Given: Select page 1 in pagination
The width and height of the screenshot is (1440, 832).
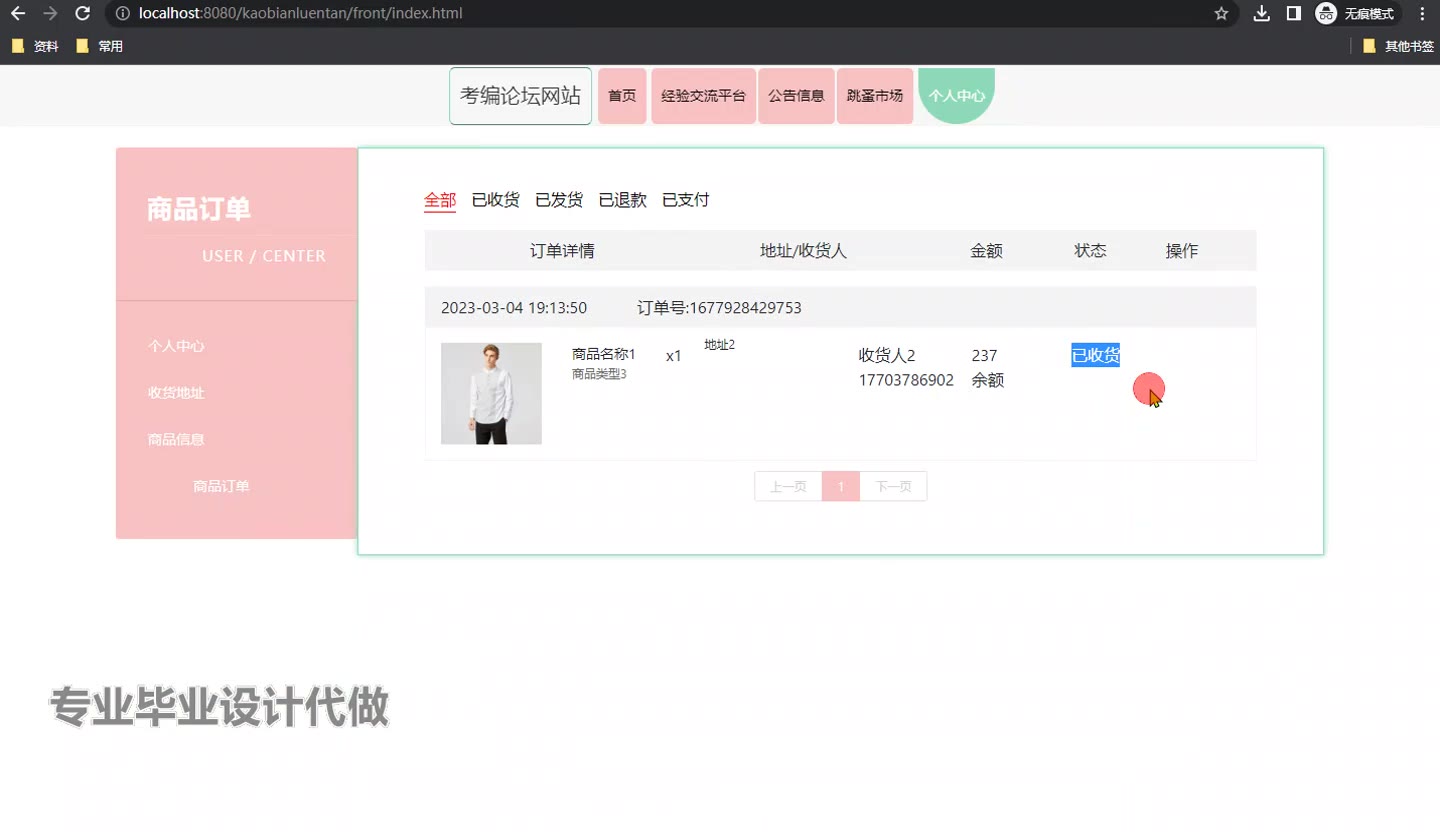Looking at the screenshot, I should tap(841, 487).
